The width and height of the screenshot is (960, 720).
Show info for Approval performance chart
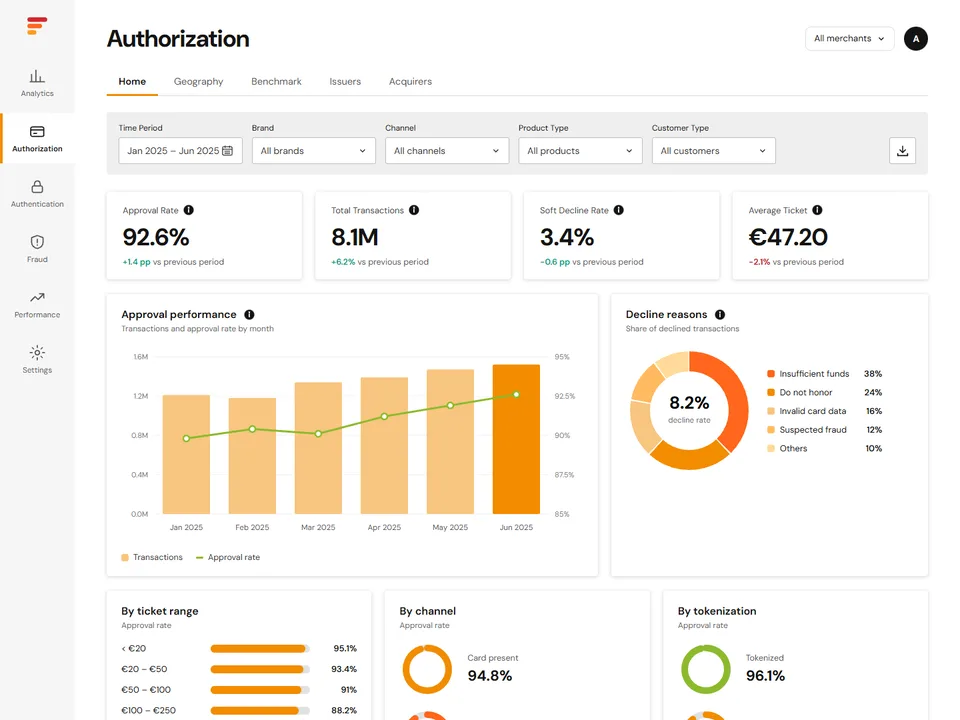249,315
